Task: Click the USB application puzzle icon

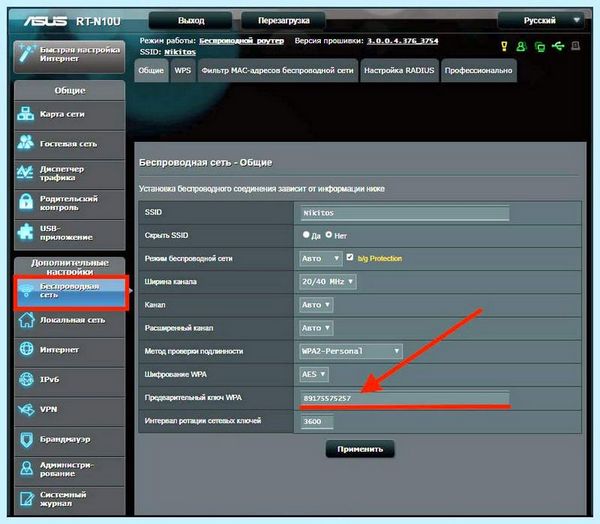Action: pos(26,232)
